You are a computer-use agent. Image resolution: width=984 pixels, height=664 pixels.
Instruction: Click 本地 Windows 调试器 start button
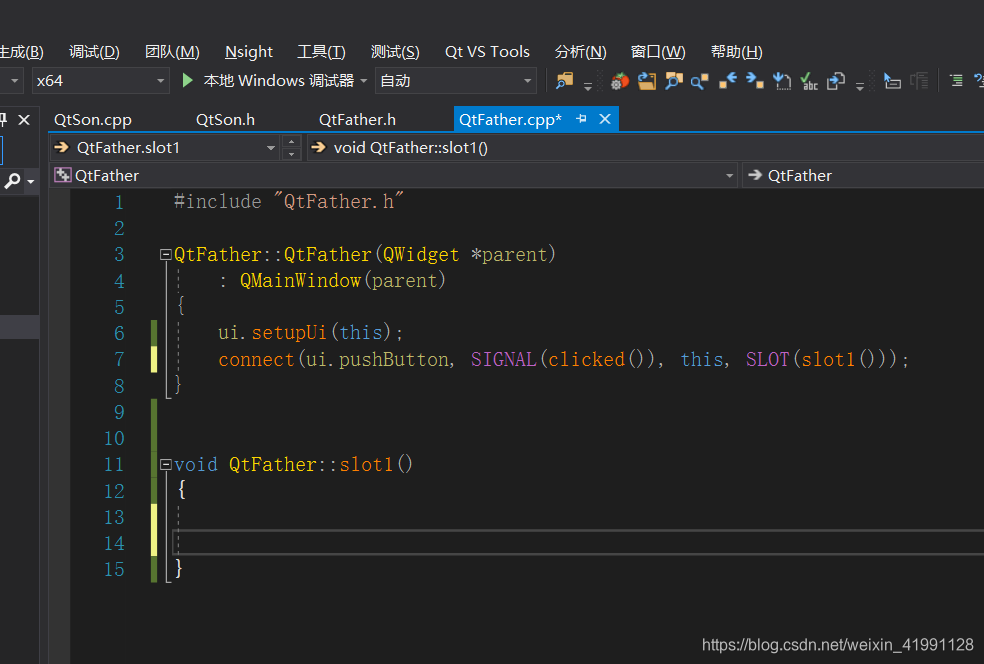click(279, 80)
